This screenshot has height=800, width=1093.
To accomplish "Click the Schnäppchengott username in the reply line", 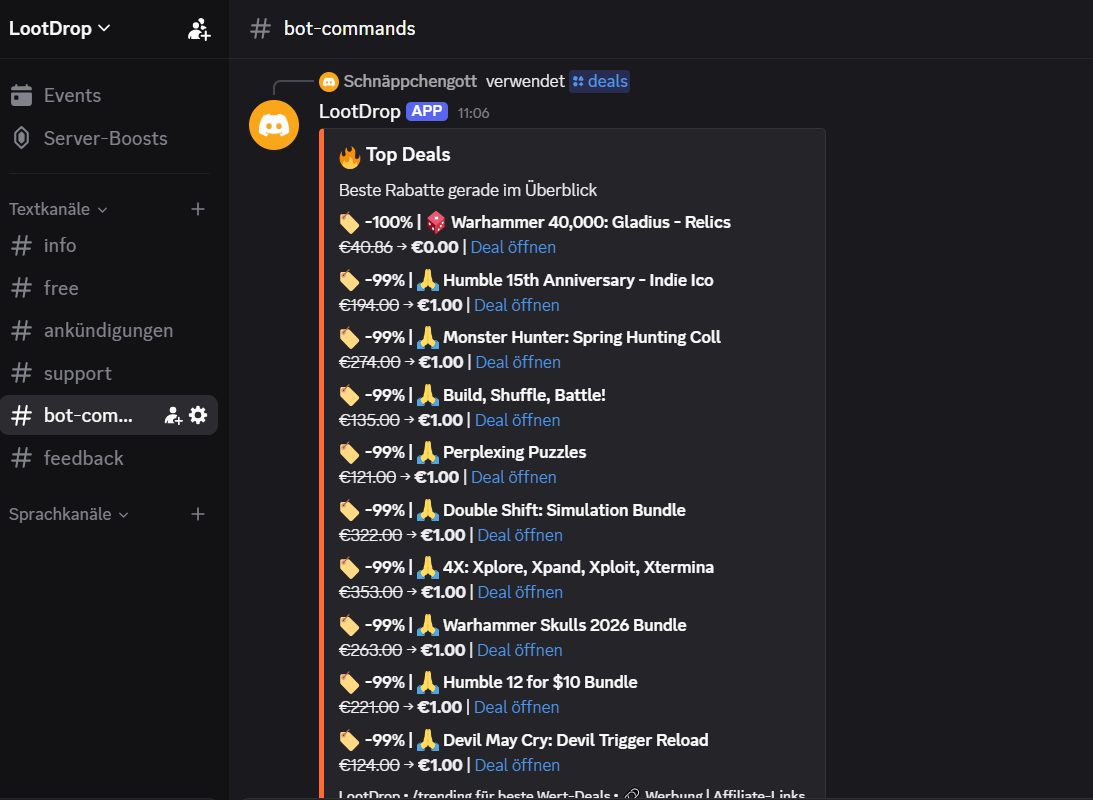I will point(410,82).
